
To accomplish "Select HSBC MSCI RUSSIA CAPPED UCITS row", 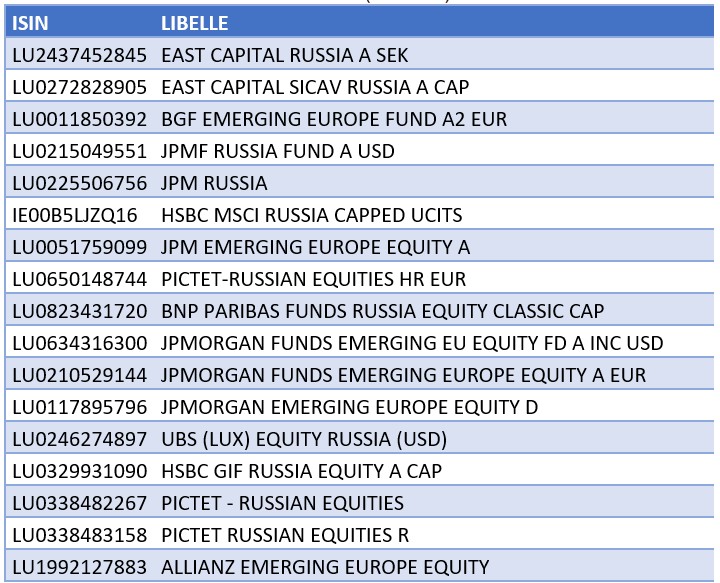I will click(360, 215).
